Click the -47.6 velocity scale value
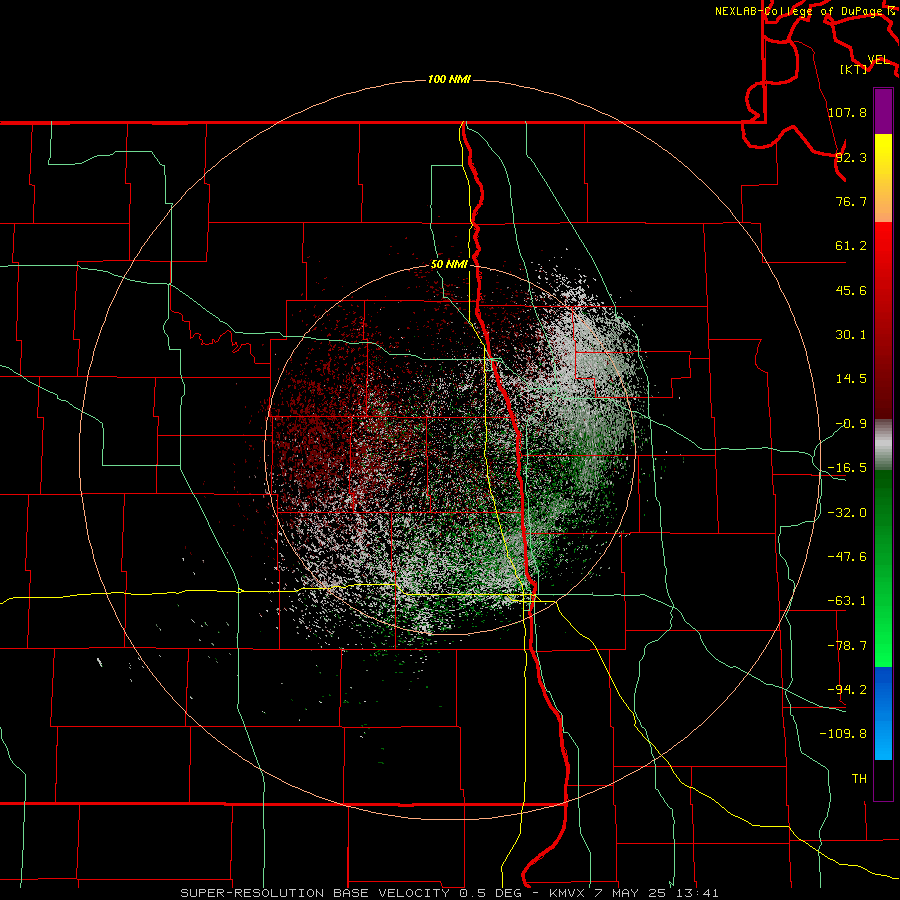This screenshot has height=900, width=900. [847, 557]
